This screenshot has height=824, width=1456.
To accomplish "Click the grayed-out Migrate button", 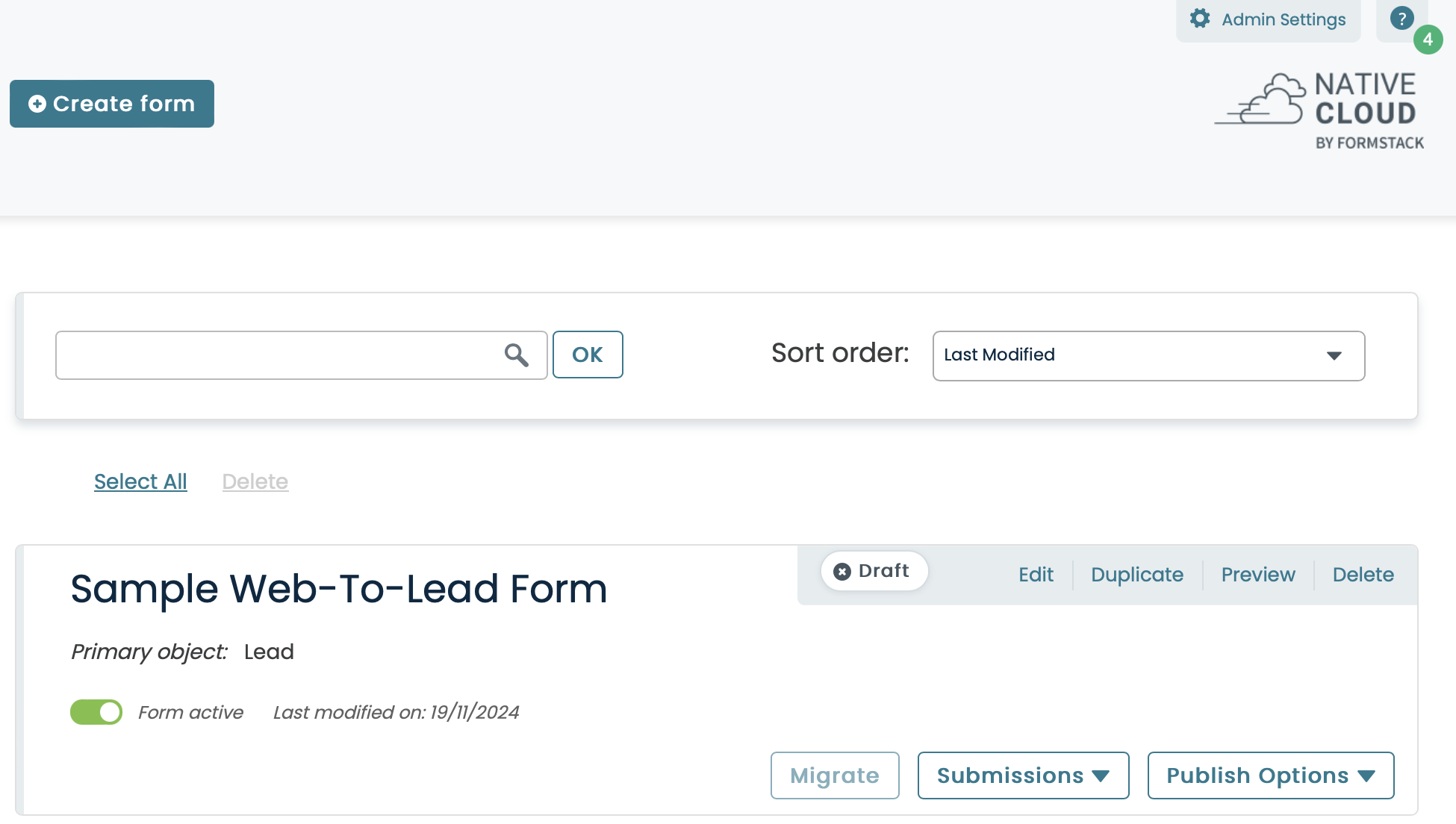I will click(835, 775).
